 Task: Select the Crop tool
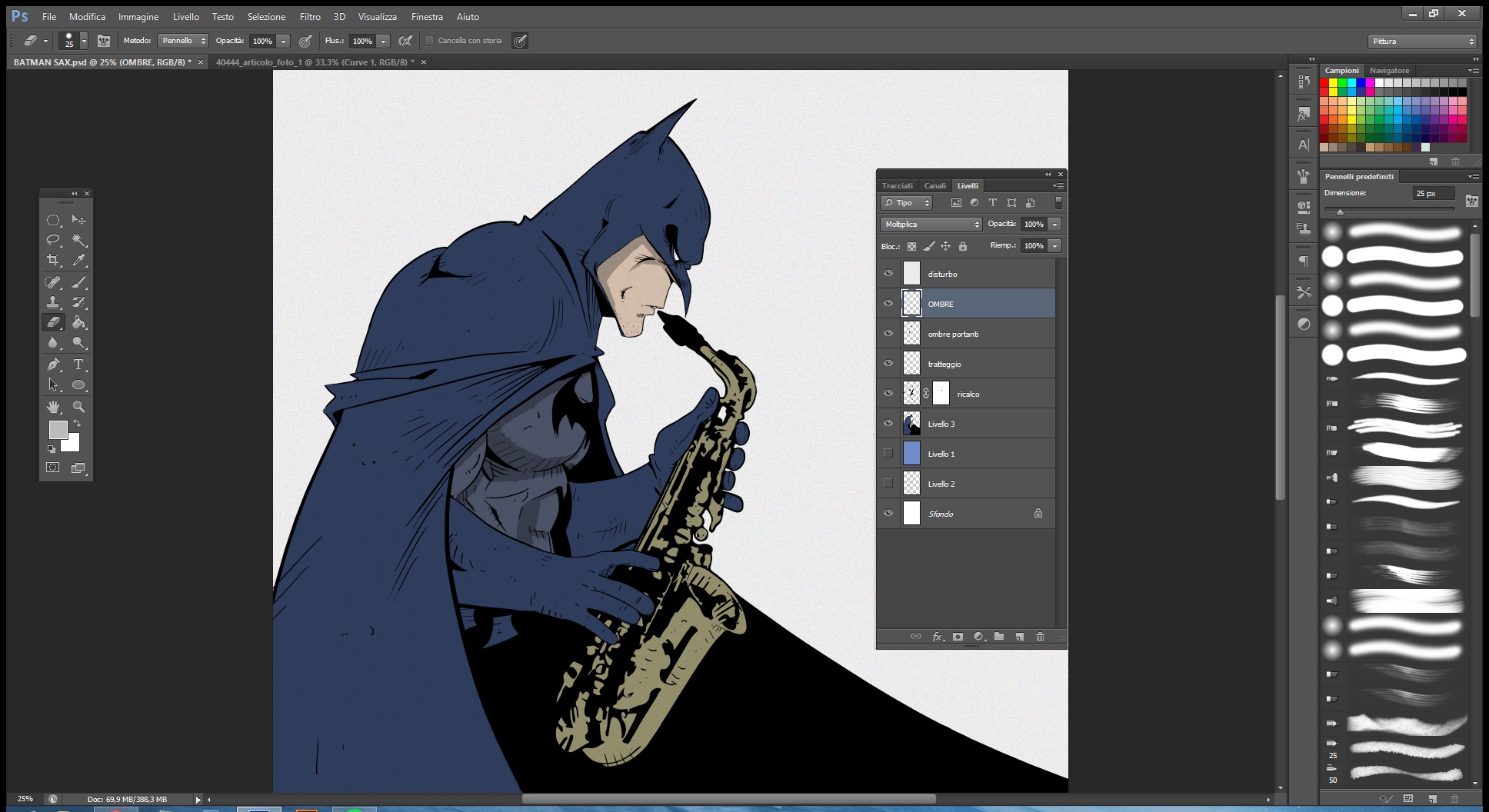[x=53, y=260]
